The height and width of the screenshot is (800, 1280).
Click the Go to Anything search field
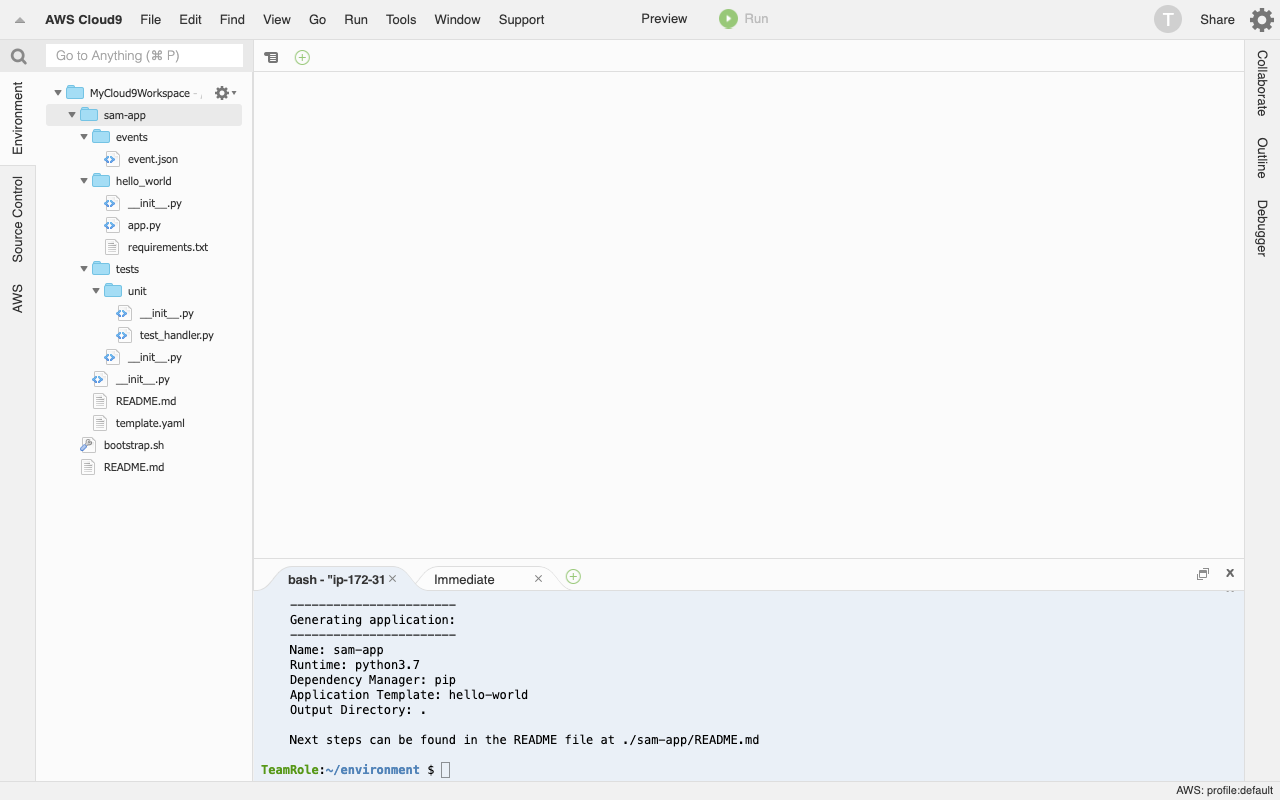[144, 56]
